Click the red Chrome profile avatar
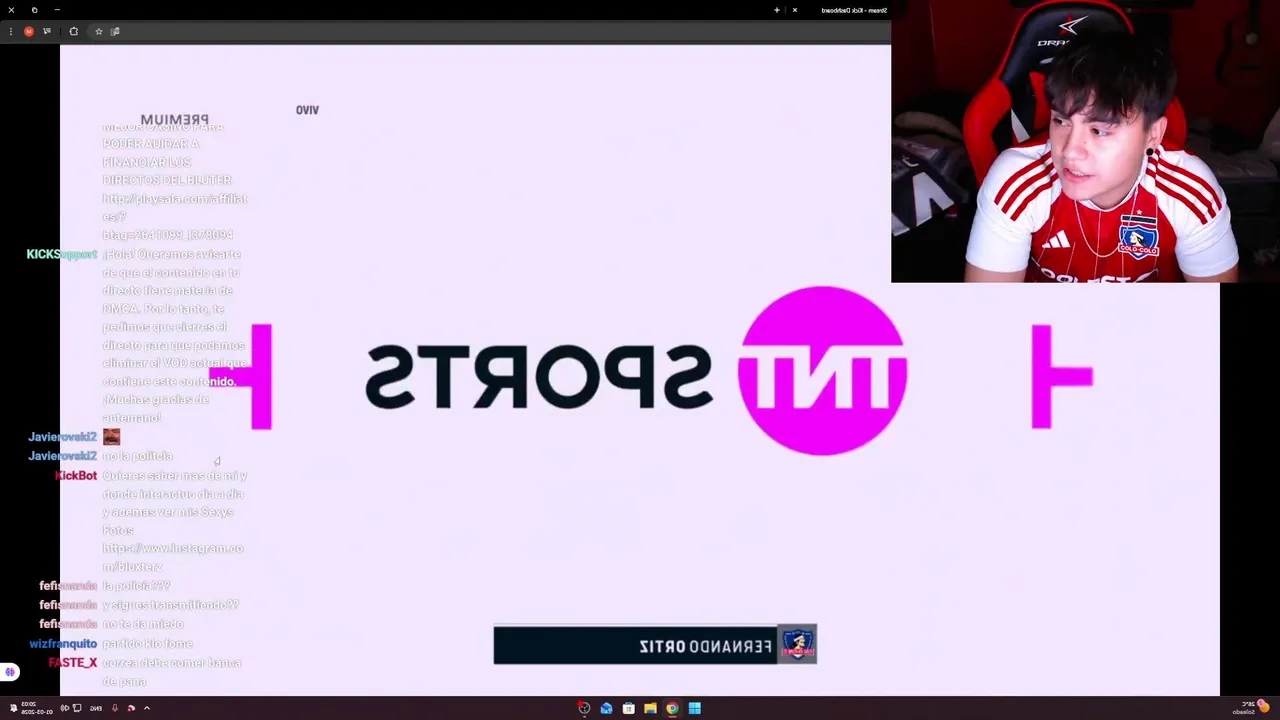 29,31
